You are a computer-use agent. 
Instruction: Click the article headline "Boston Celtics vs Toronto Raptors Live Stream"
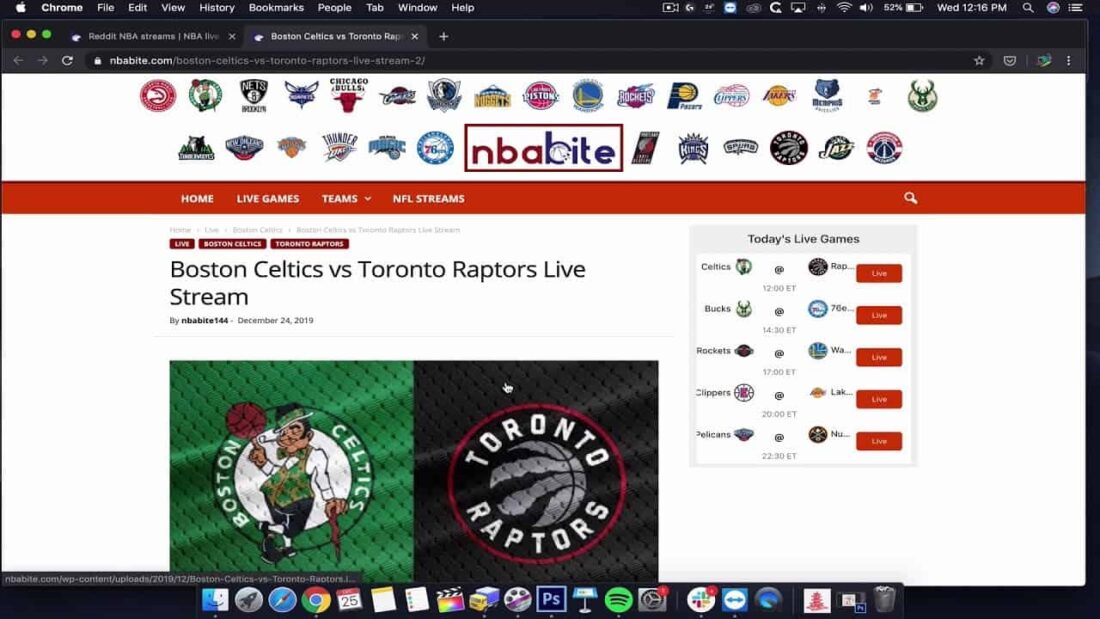coord(377,283)
